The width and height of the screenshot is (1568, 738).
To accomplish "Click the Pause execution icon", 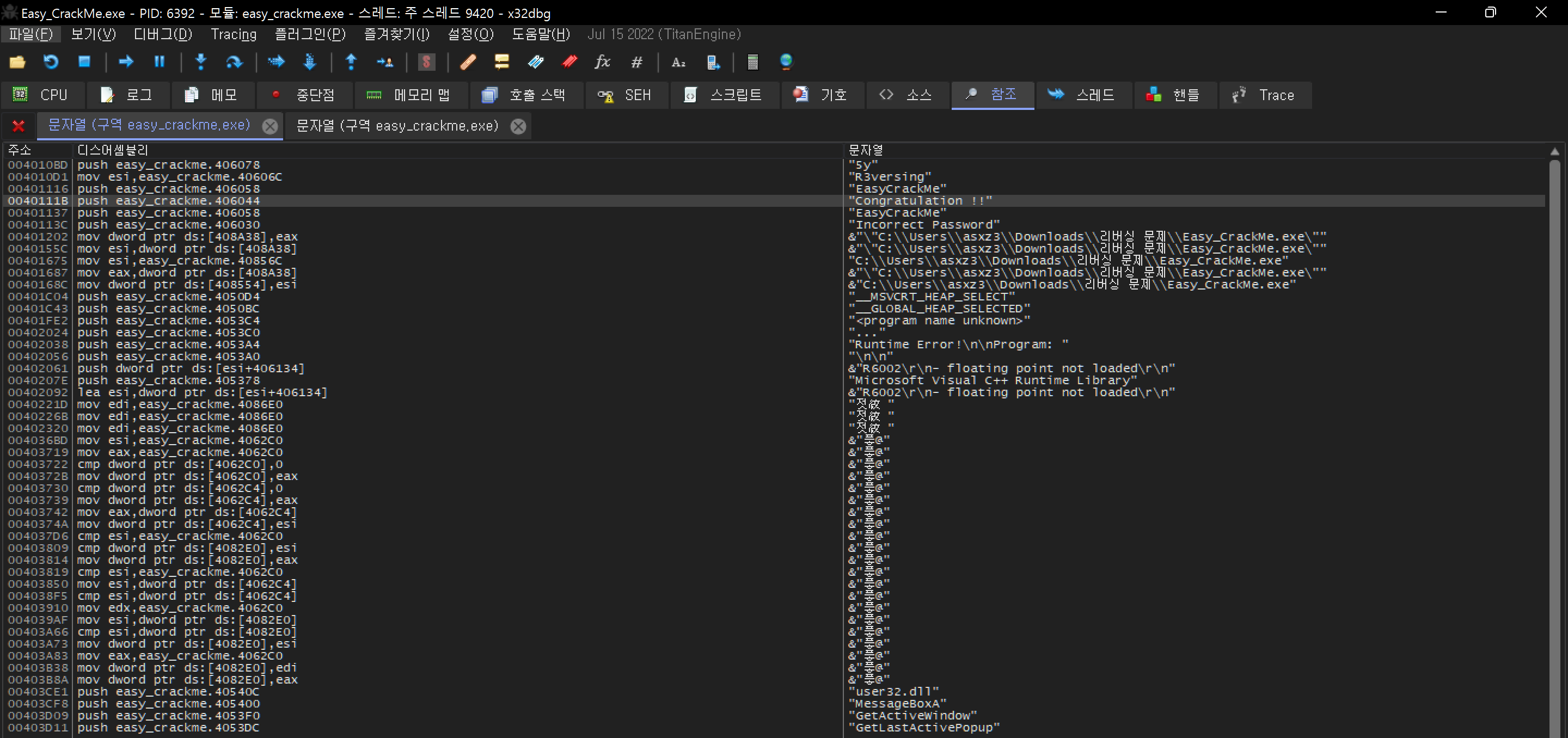I will pyautogui.click(x=160, y=62).
